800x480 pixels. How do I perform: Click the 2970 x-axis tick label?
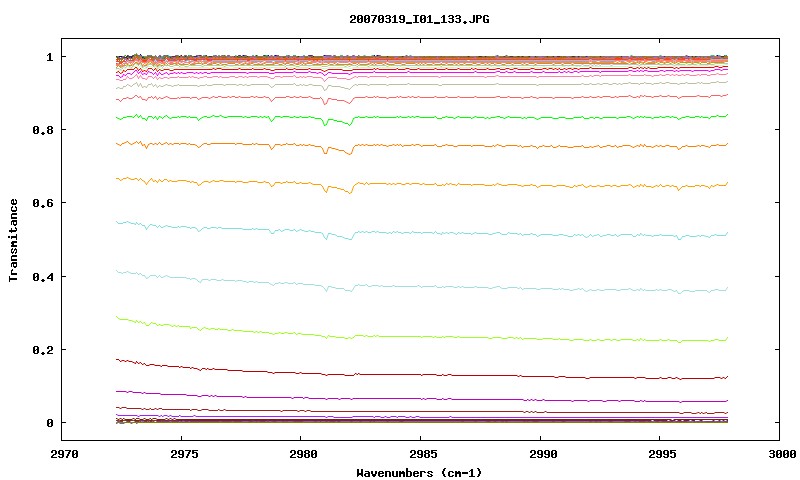[64, 454]
